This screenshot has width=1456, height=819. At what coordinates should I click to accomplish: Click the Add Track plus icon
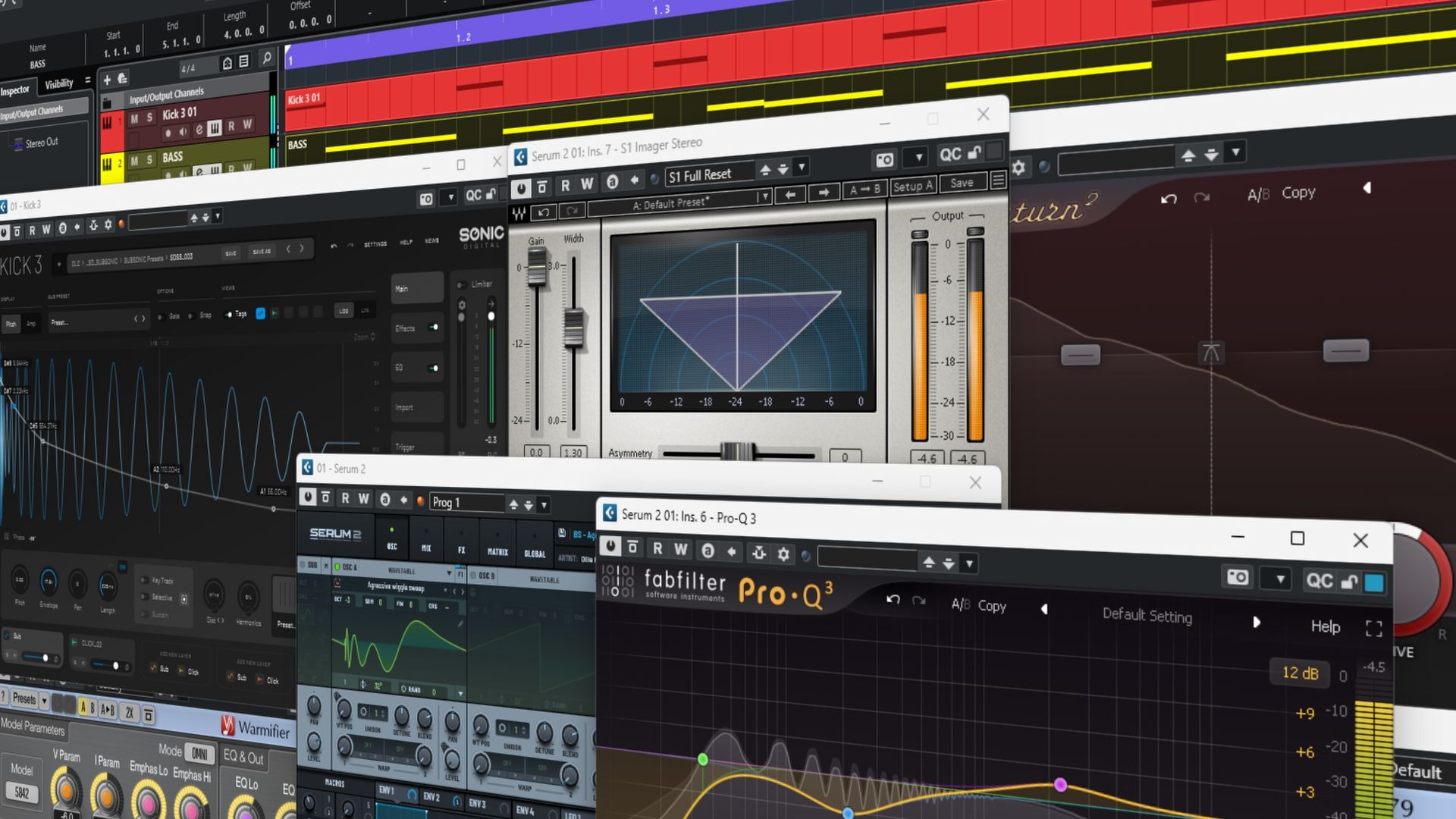[x=107, y=80]
